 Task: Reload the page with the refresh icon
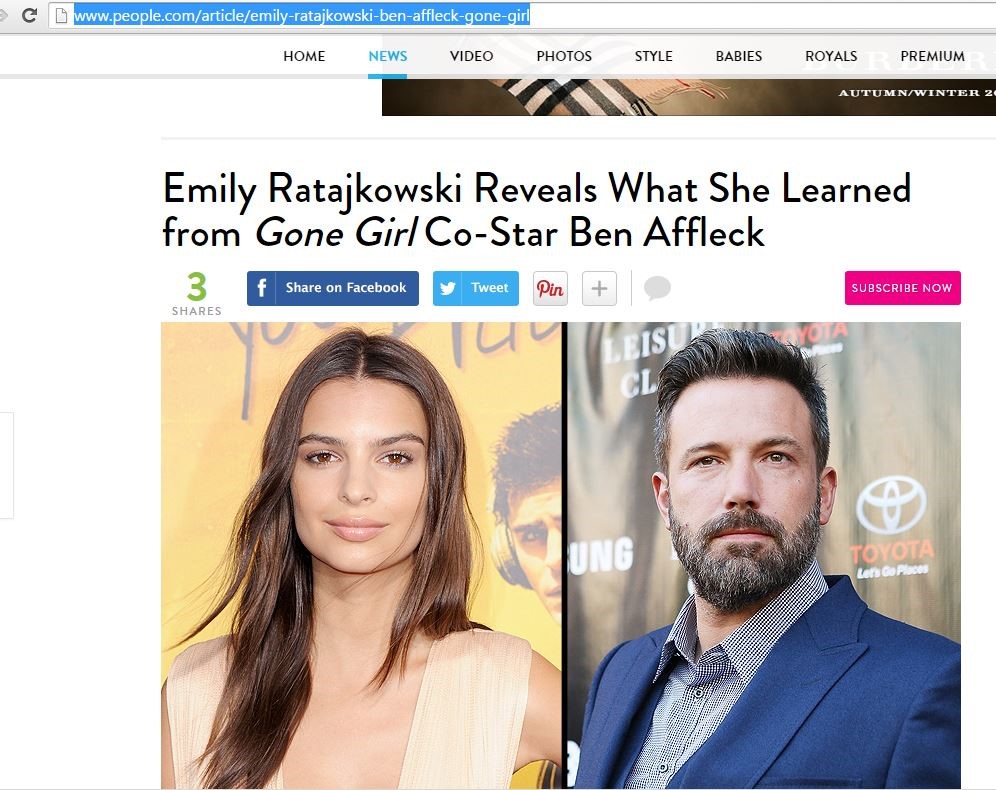pos(29,15)
